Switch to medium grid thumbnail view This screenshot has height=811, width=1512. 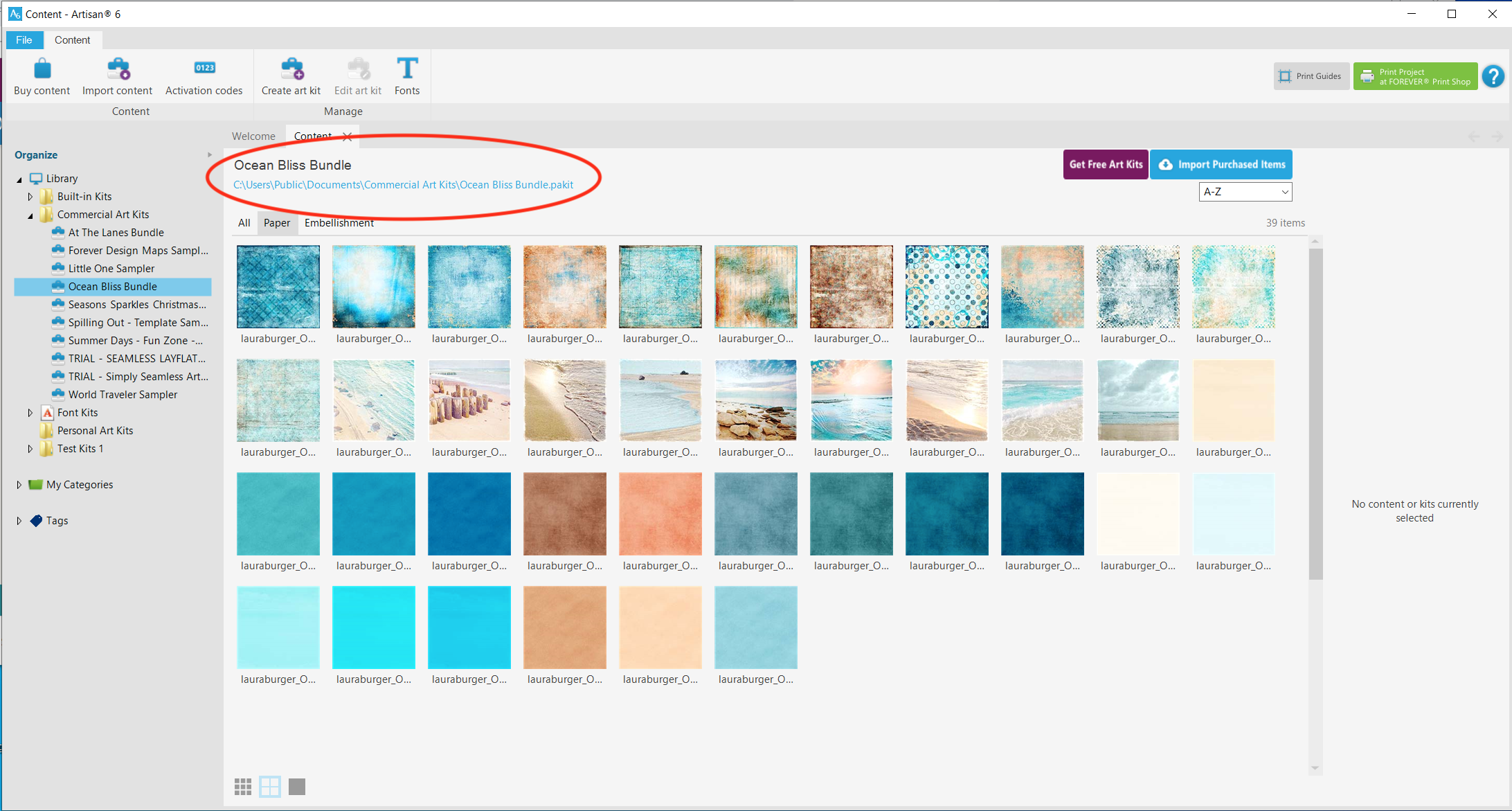[x=270, y=787]
